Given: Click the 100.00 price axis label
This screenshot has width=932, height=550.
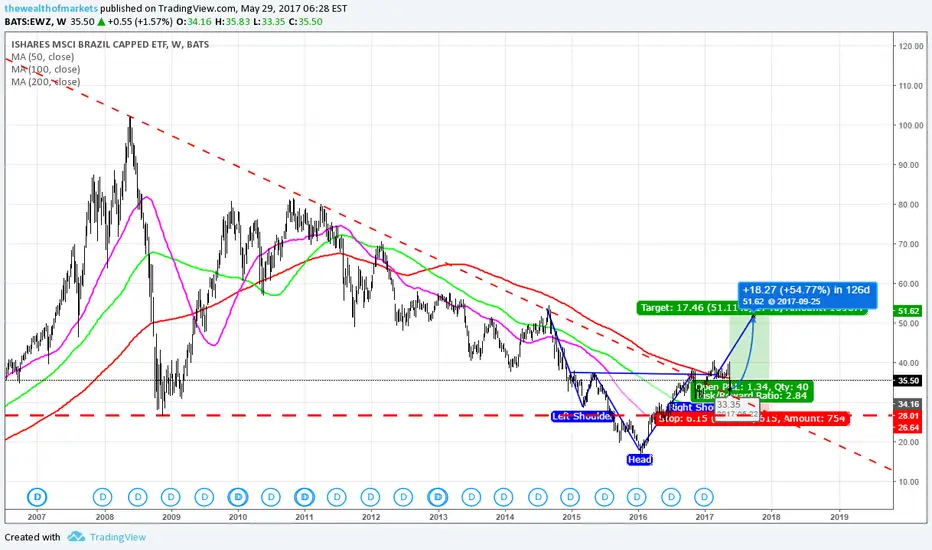Looking at the screenshot, I should pyautogui.click(x=911, y=125).
